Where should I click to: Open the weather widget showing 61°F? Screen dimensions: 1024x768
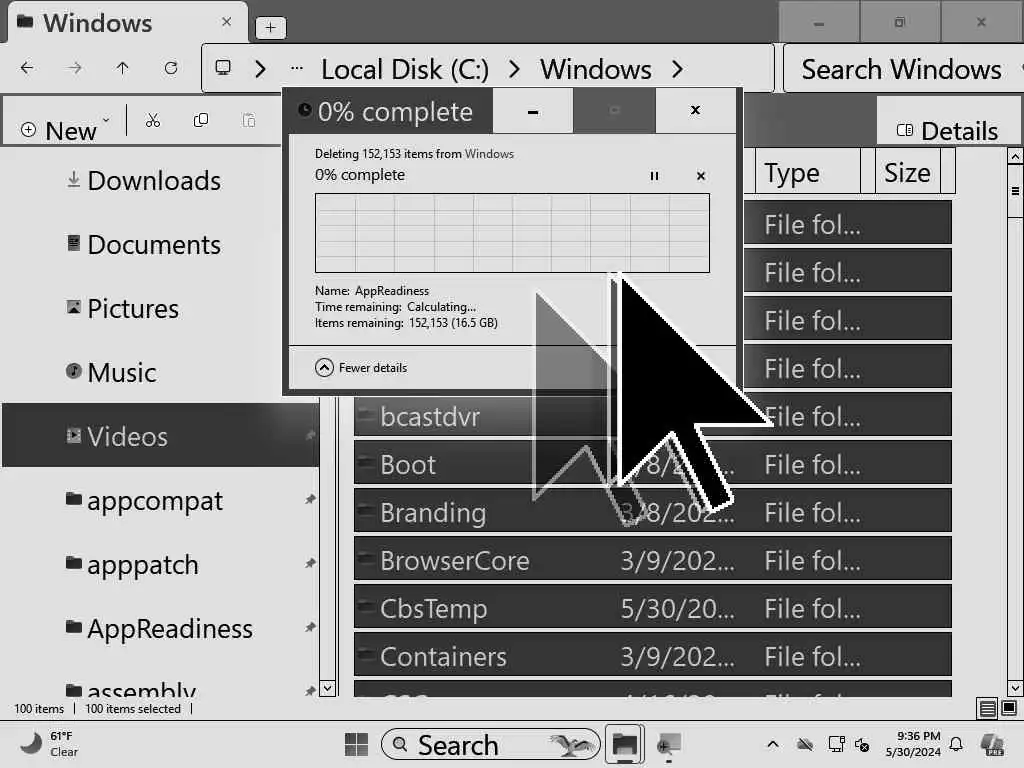48,744
